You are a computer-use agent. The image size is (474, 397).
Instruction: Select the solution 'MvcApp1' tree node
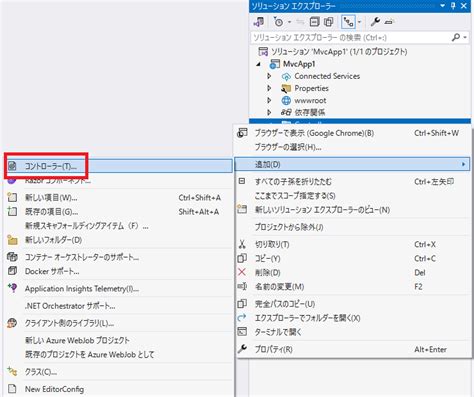click(x=339, y=52)
